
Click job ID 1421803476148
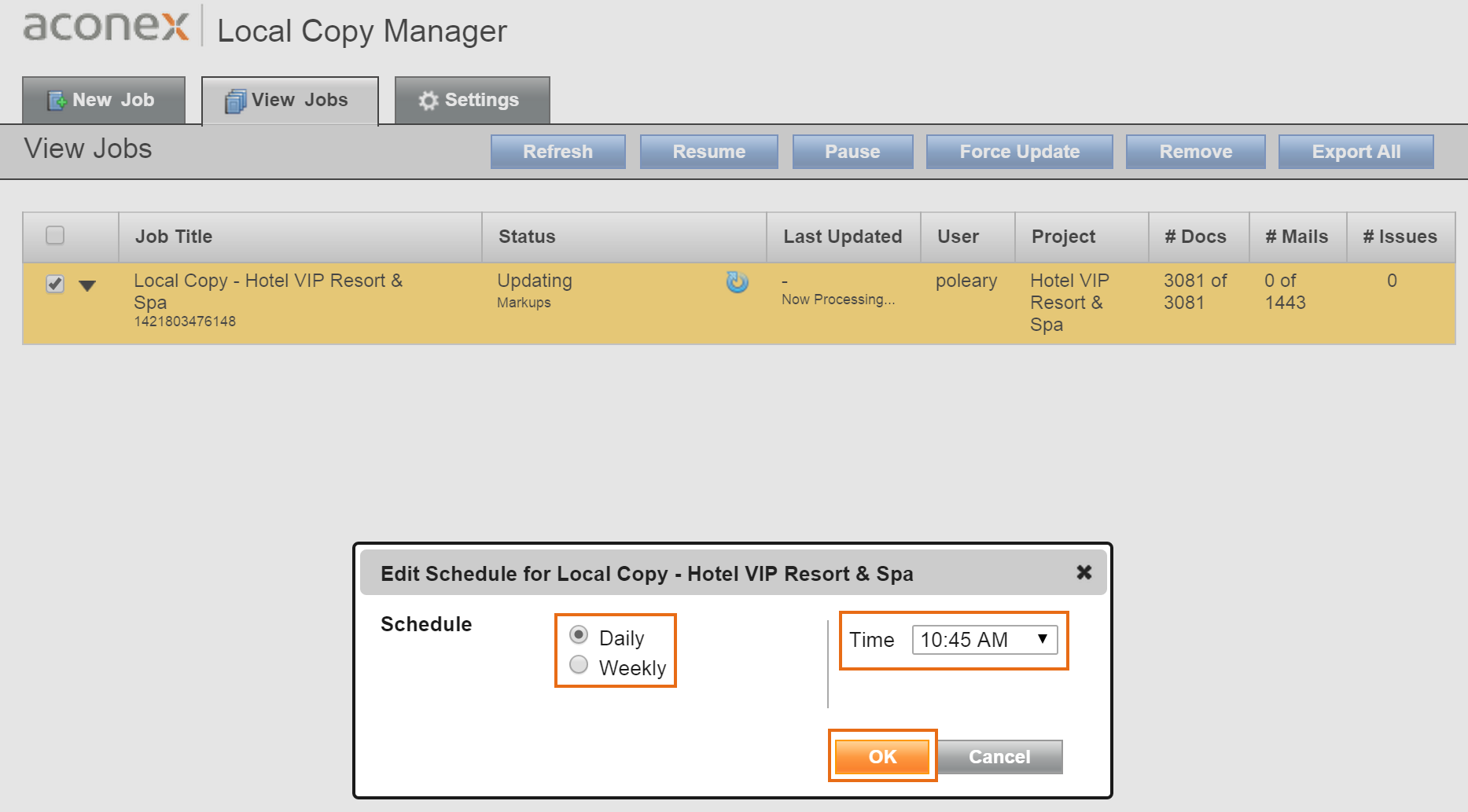185,321
